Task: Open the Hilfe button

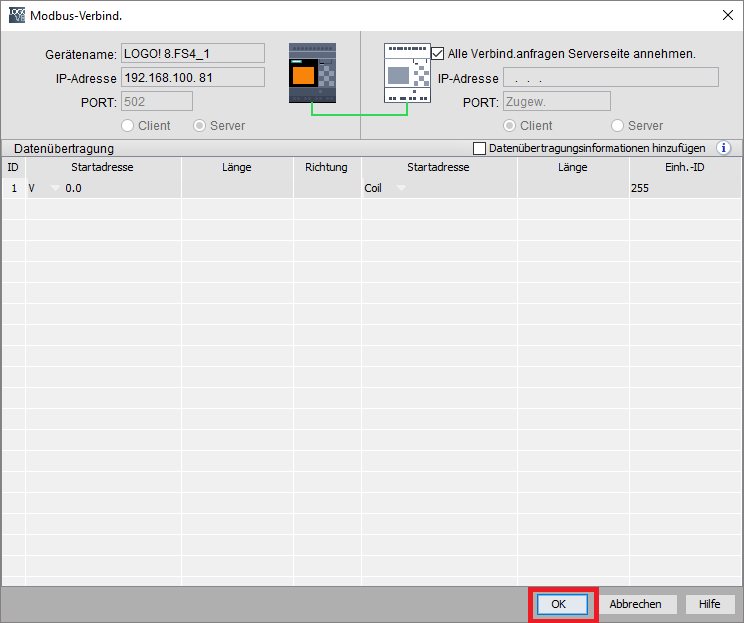Action: tap(709, 604)
